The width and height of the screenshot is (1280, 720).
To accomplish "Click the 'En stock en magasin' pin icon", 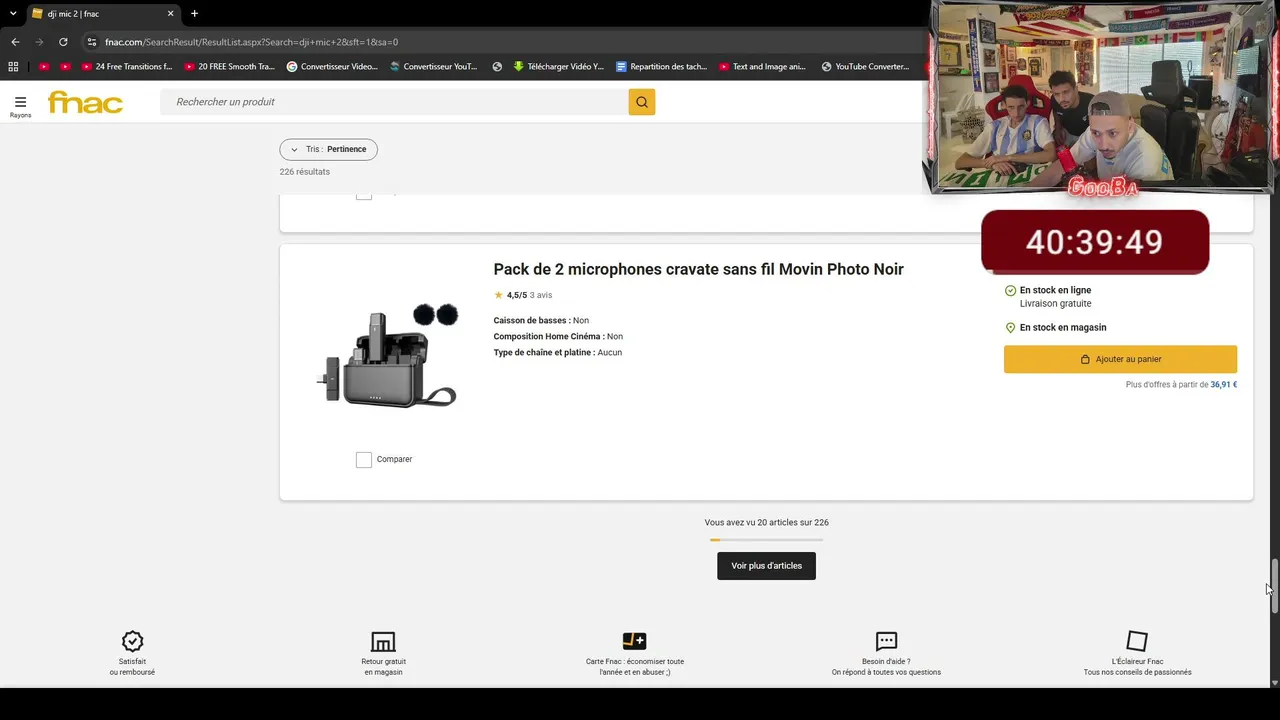I will pyautogui.click(x=1010, y=328).
